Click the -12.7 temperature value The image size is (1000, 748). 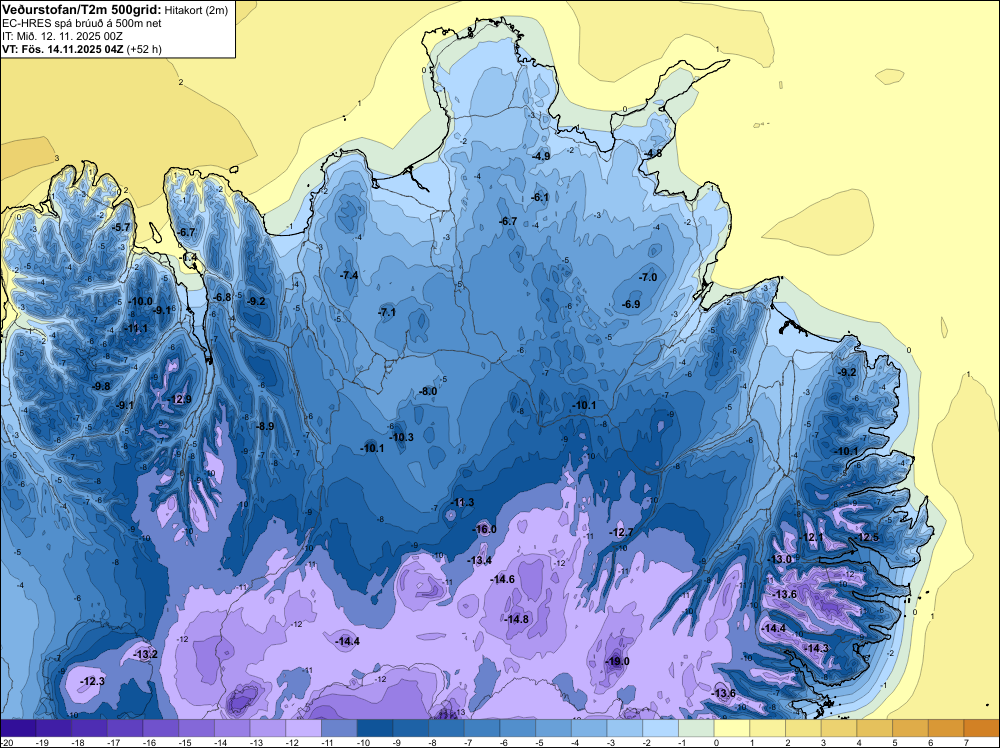(621, 532)
